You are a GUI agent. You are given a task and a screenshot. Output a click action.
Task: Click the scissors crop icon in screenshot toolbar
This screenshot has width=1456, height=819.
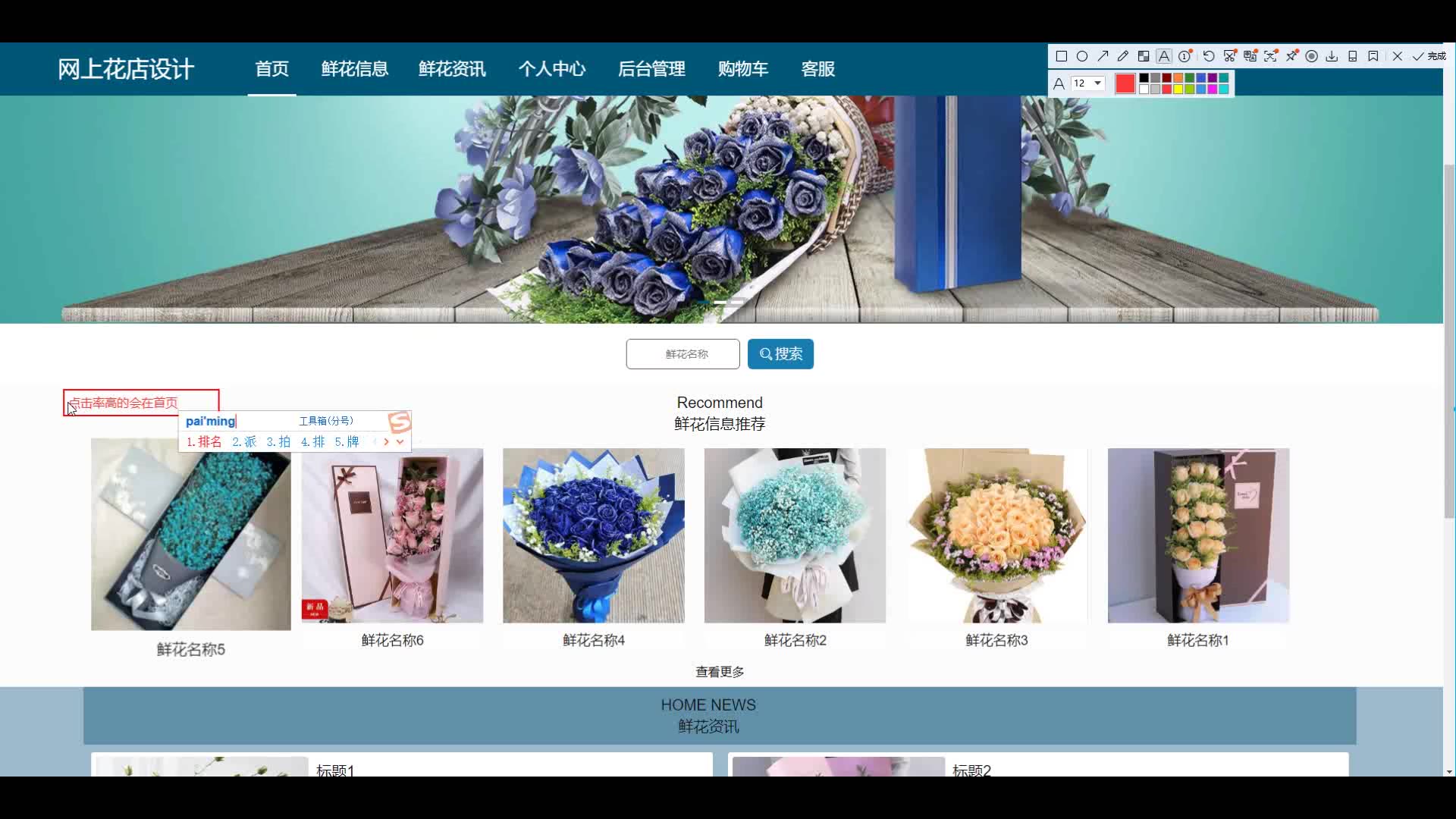click(x=1230, y=55)
